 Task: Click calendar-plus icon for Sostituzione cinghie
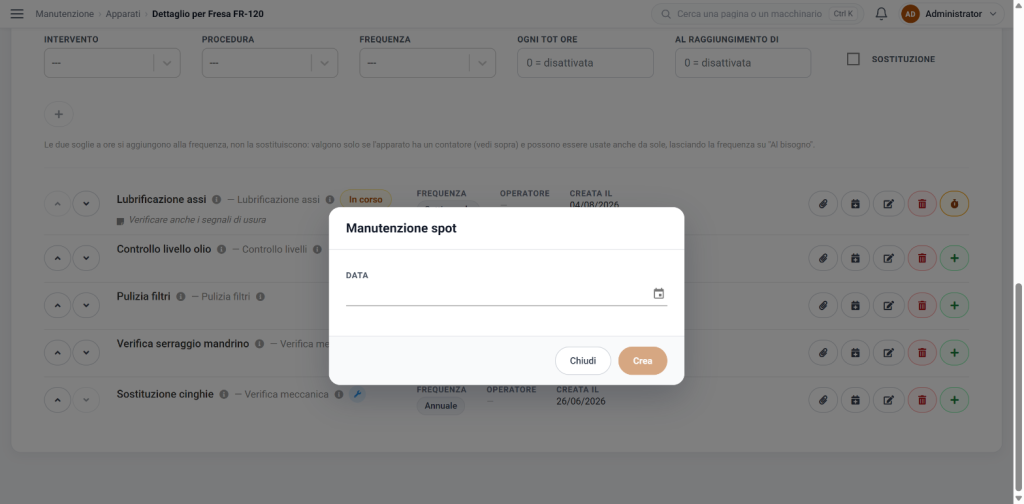pyautogui.click(x=856, y=400)
